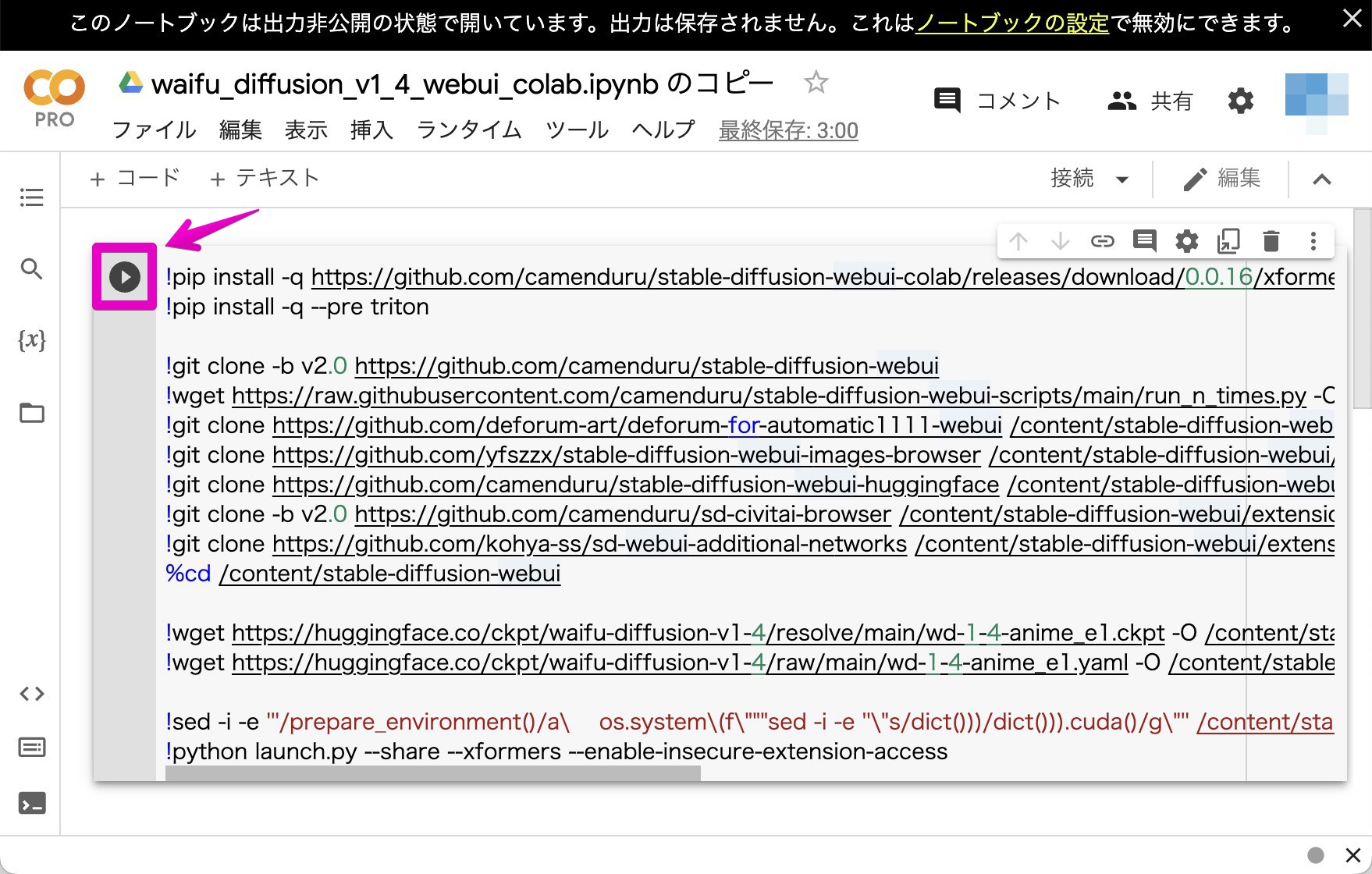
Task: Collapse the header with the chevron
Action: click(x=1322, y=179)
